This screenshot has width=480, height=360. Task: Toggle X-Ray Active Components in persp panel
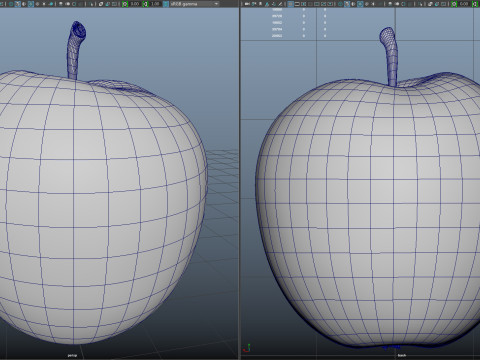click(x=107, y=4)
